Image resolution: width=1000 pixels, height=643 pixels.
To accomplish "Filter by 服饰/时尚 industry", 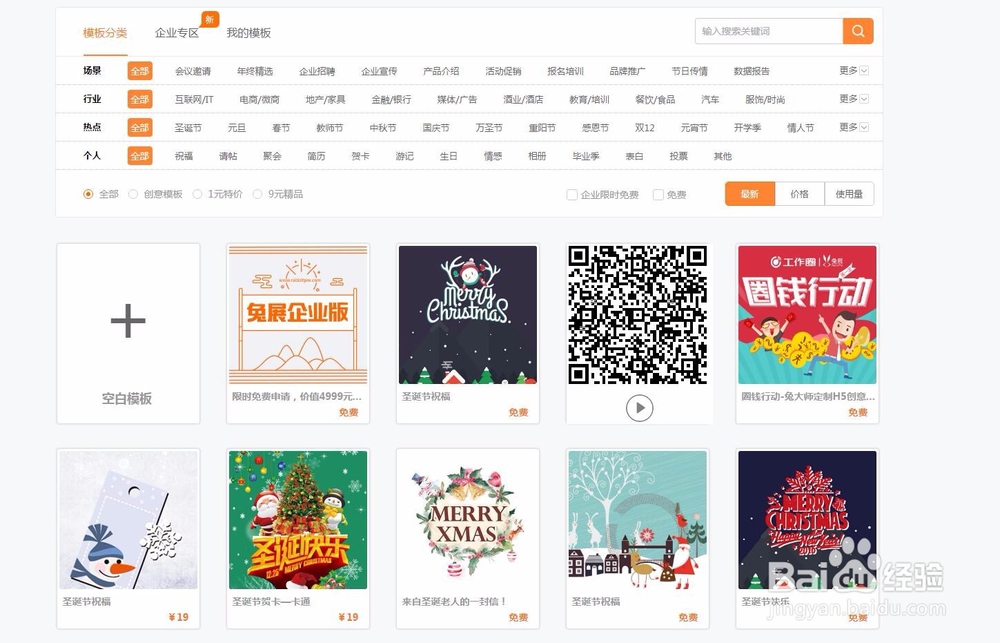I will pos(765,100).
